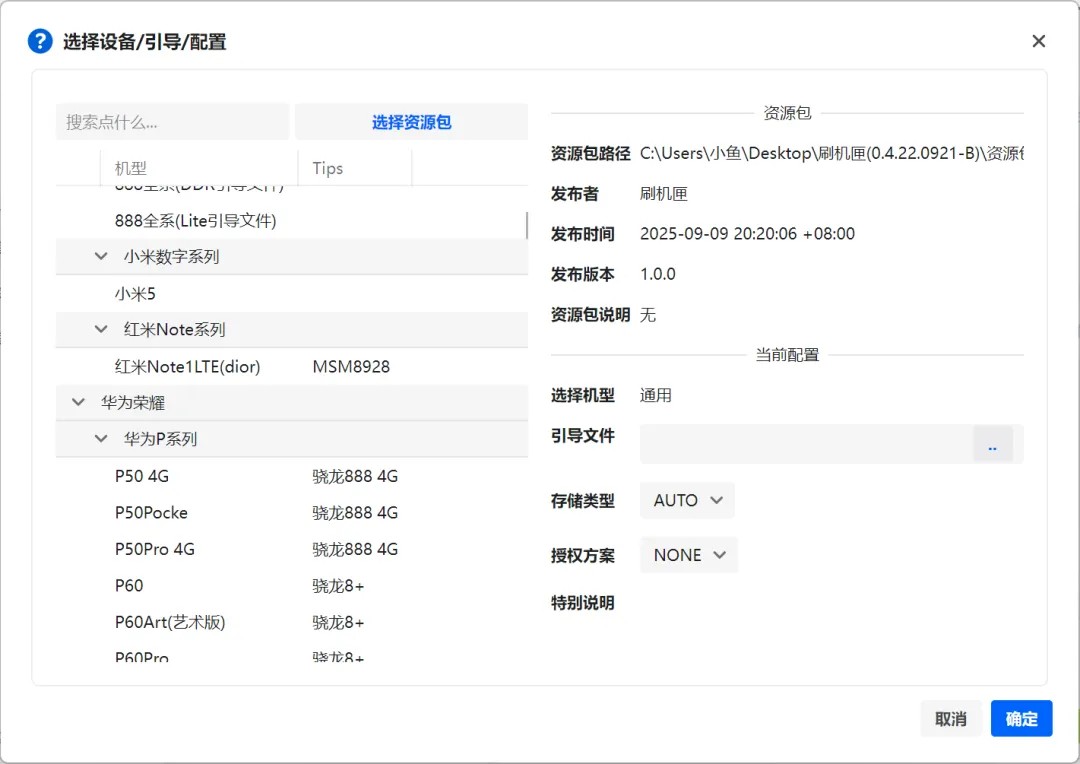Select the 'P50Pocke' device row
1080x764 pixels.
click(291, 513)
